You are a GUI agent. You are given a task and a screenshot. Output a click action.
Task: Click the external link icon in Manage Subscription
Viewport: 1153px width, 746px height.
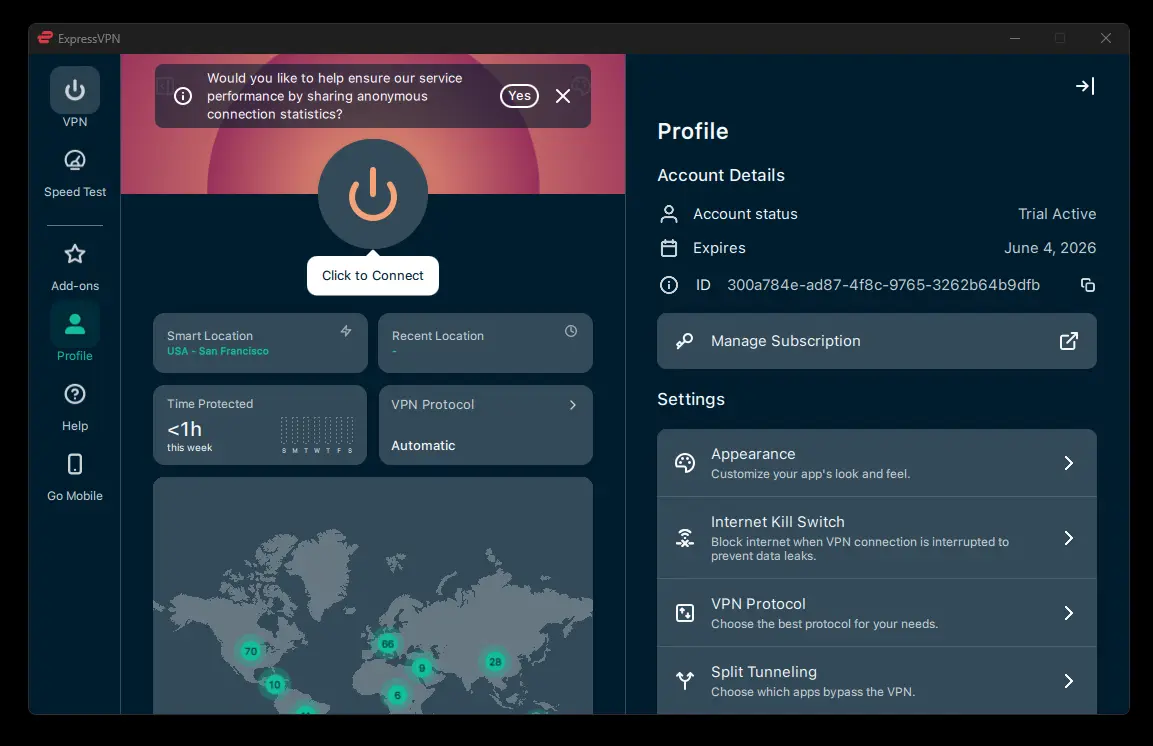[1068, 341]
